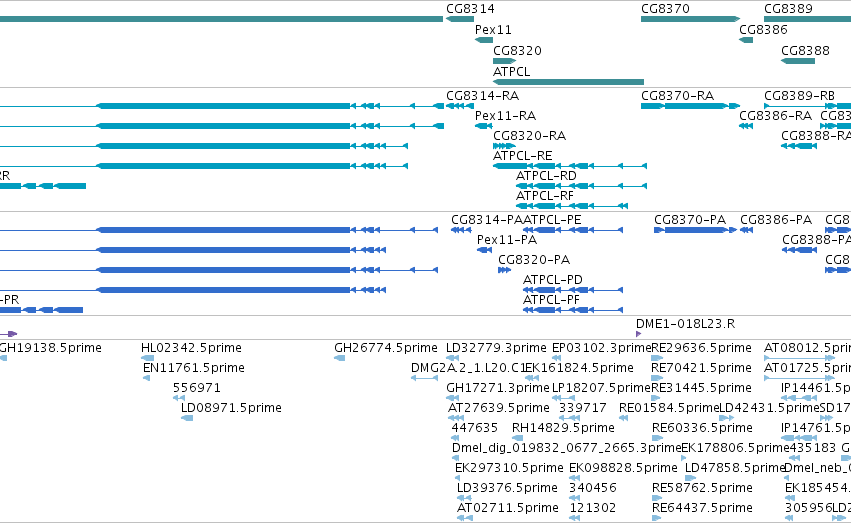Select the CG8314-PA protein label
This screenshot has width=851, height=523.
point(487,220)
